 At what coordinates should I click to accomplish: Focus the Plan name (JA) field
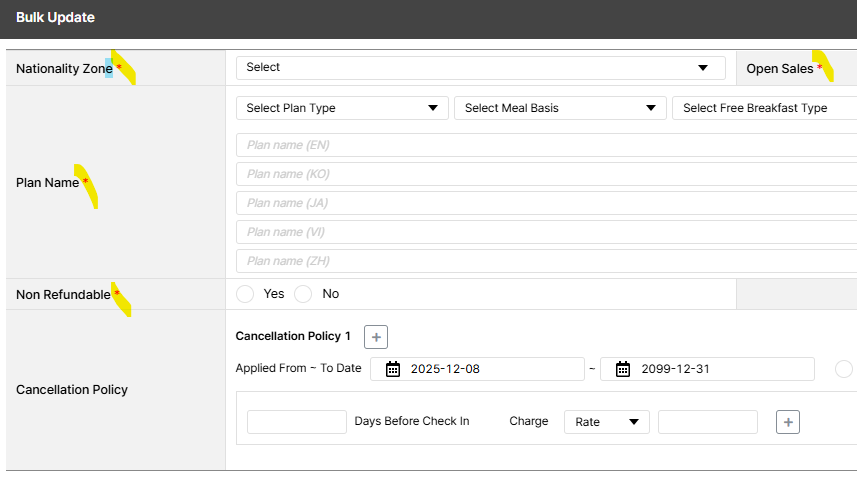coord(546,203)
